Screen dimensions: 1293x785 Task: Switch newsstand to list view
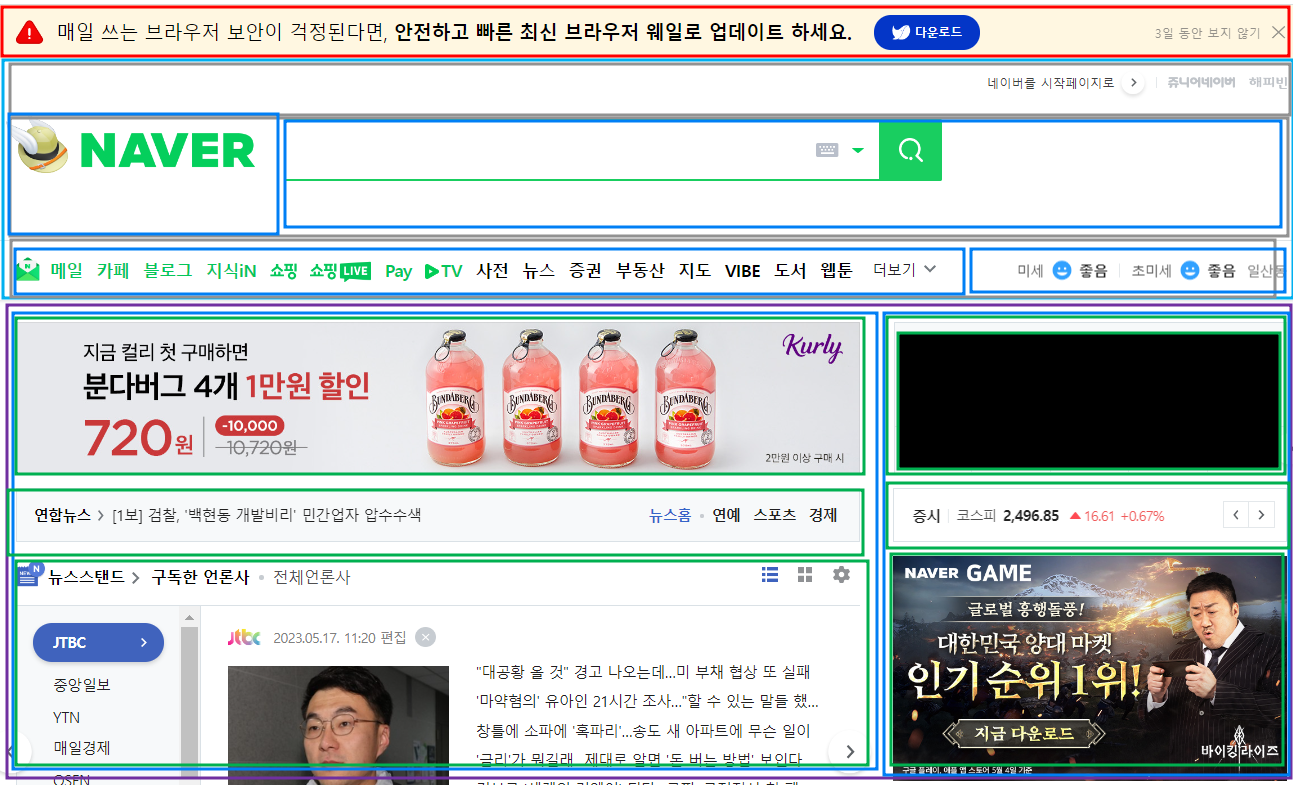click(x=769, y=574)
